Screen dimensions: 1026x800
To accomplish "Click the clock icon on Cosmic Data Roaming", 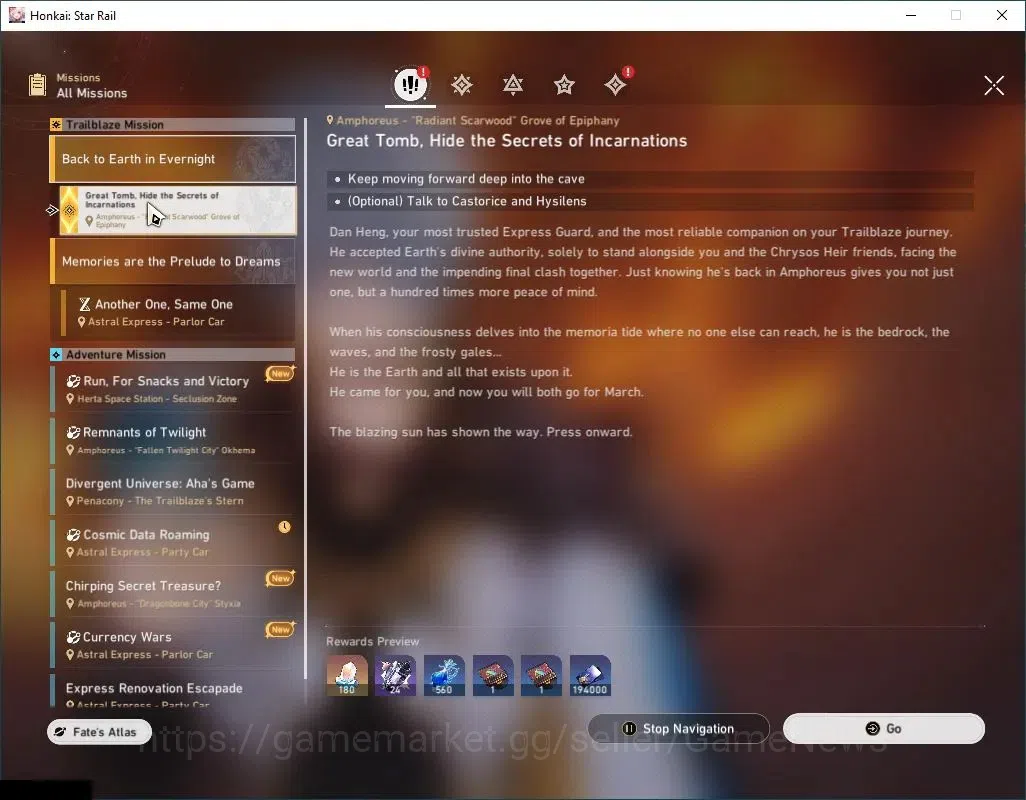I will (x=284, y=527).
